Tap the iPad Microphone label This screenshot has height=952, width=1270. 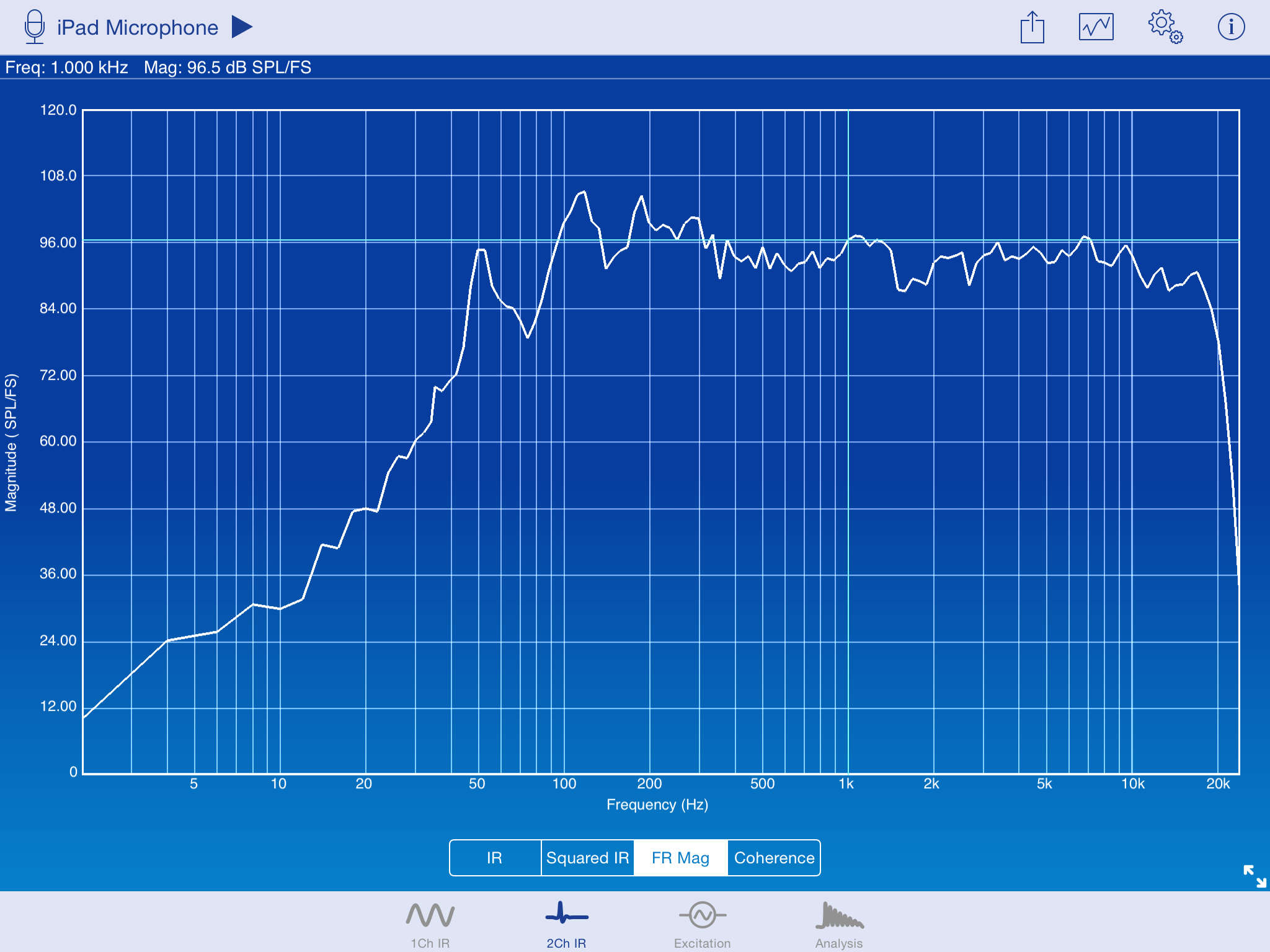point(138,28)
